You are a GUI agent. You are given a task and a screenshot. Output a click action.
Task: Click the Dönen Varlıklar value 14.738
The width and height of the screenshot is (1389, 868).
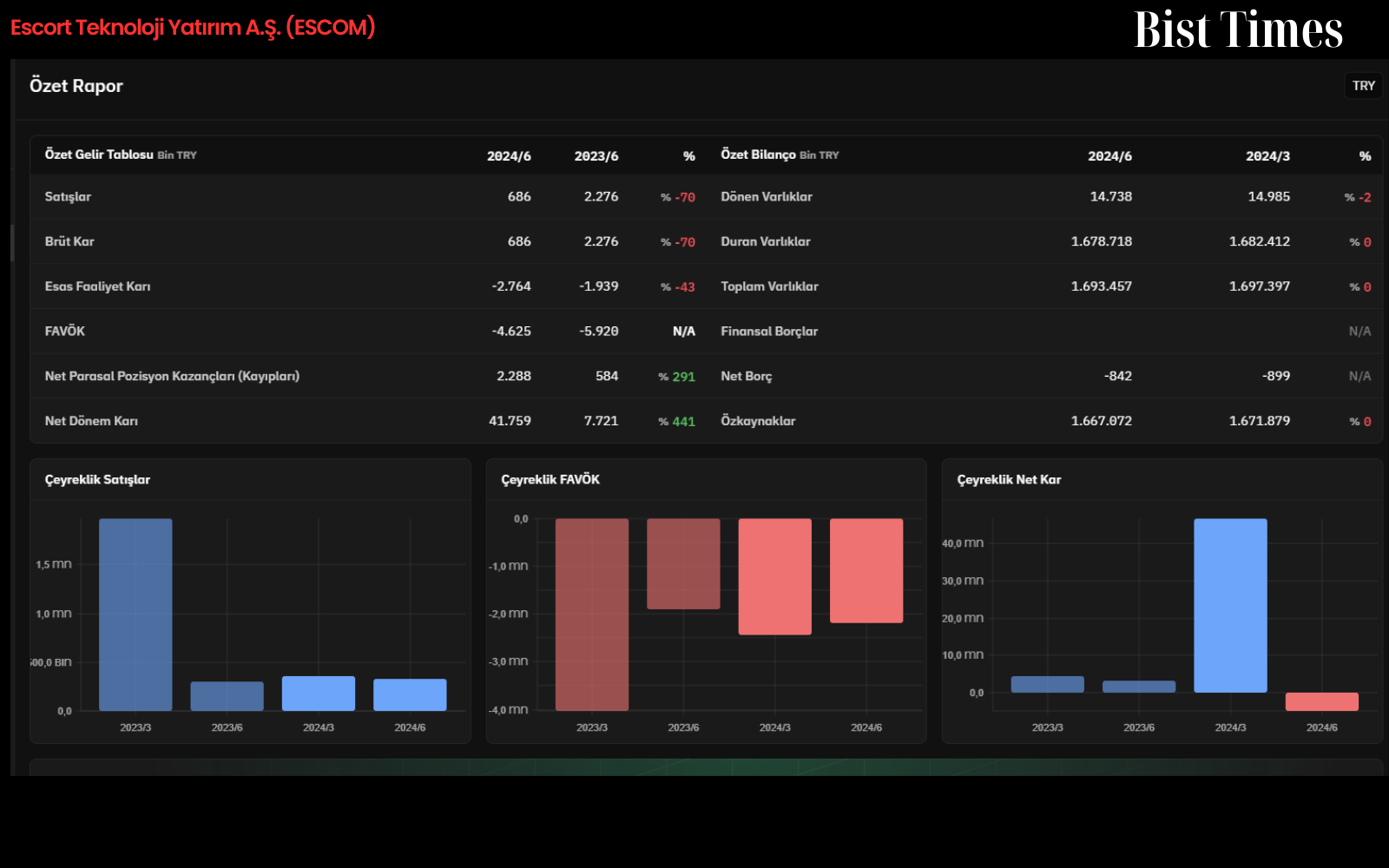[x=1111, y=197]
